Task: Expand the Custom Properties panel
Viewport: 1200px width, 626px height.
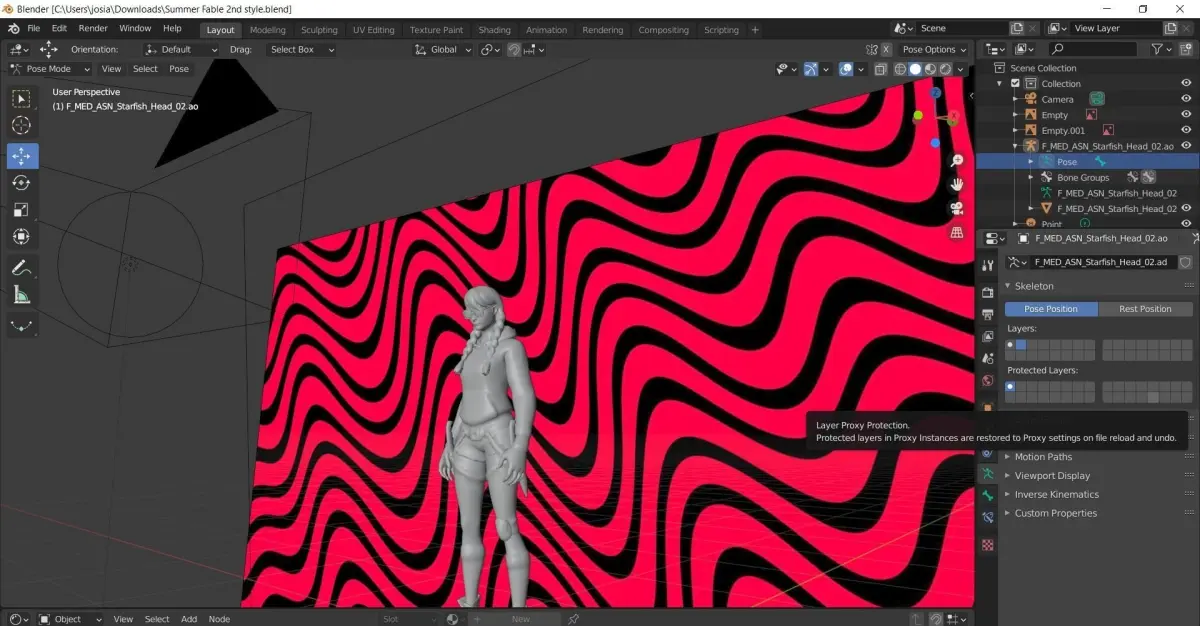Action: (1055, 513)
